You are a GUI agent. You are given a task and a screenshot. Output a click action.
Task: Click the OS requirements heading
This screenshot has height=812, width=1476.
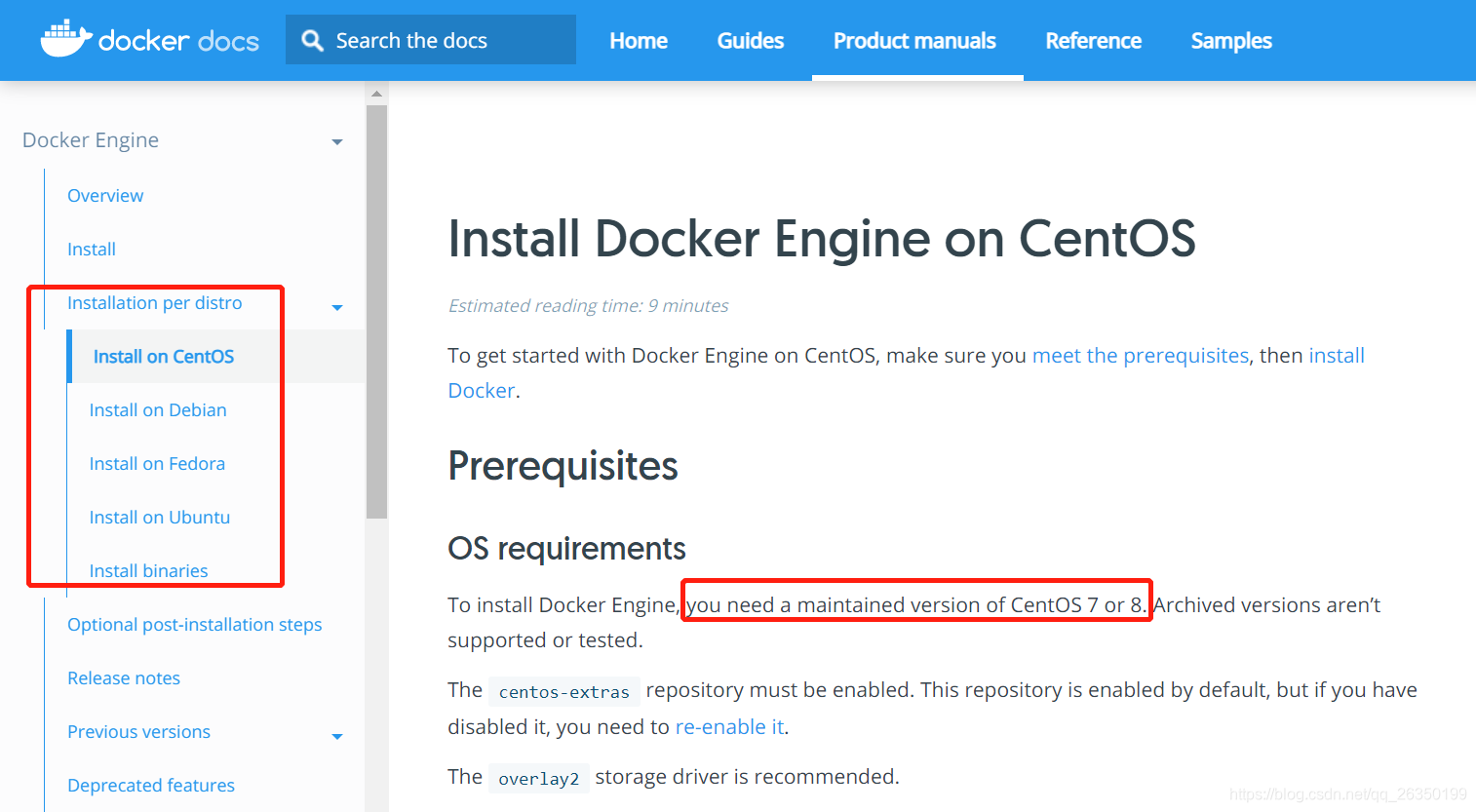566,549
